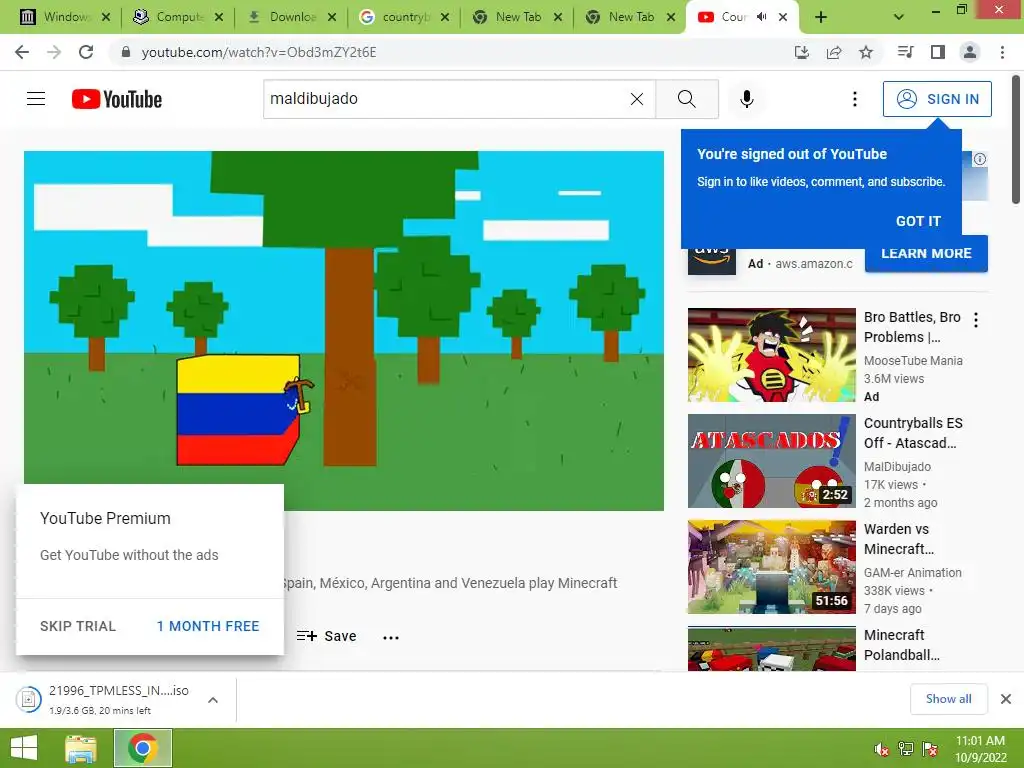
Task: Open the media controls icon in toolbar
Action: coord(905,52)
